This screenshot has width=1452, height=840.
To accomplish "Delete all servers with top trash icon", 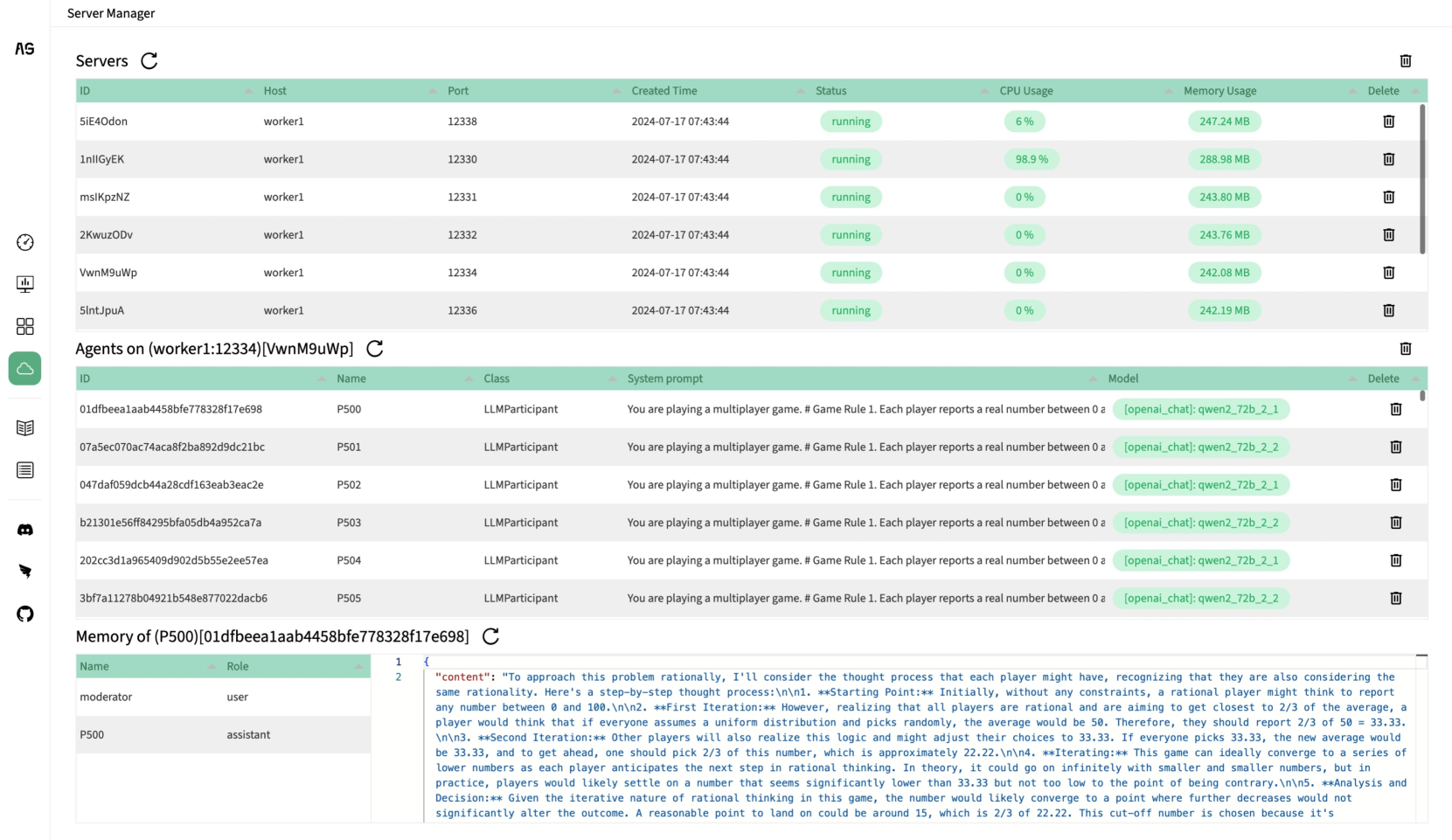I will pyautogui.click(x=1405, y=60).
